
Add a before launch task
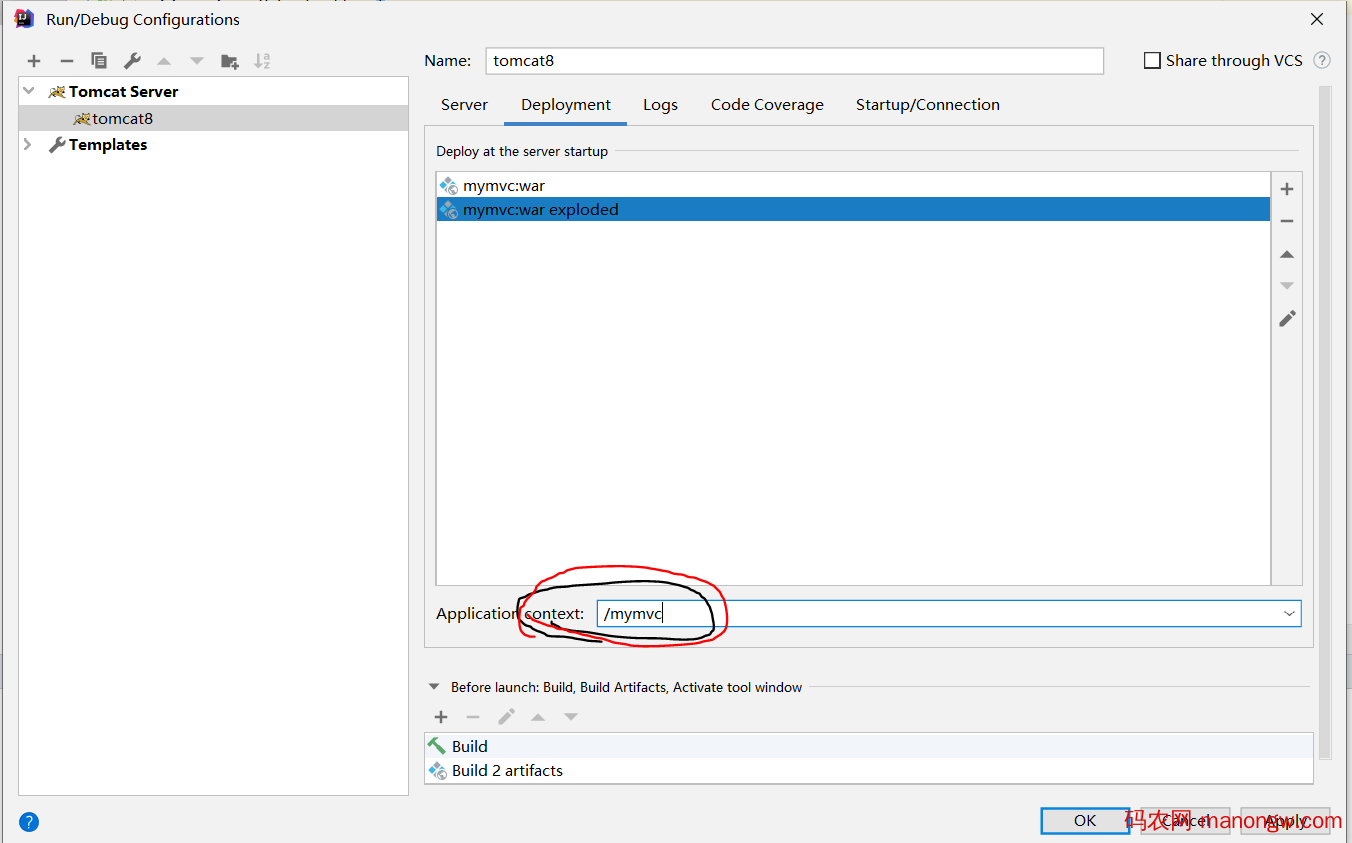(x=441, y=717)
